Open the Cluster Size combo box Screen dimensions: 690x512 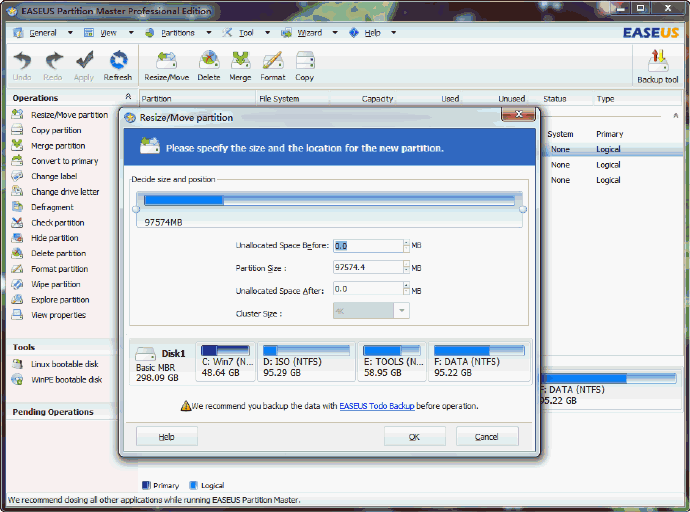[371, 311]
